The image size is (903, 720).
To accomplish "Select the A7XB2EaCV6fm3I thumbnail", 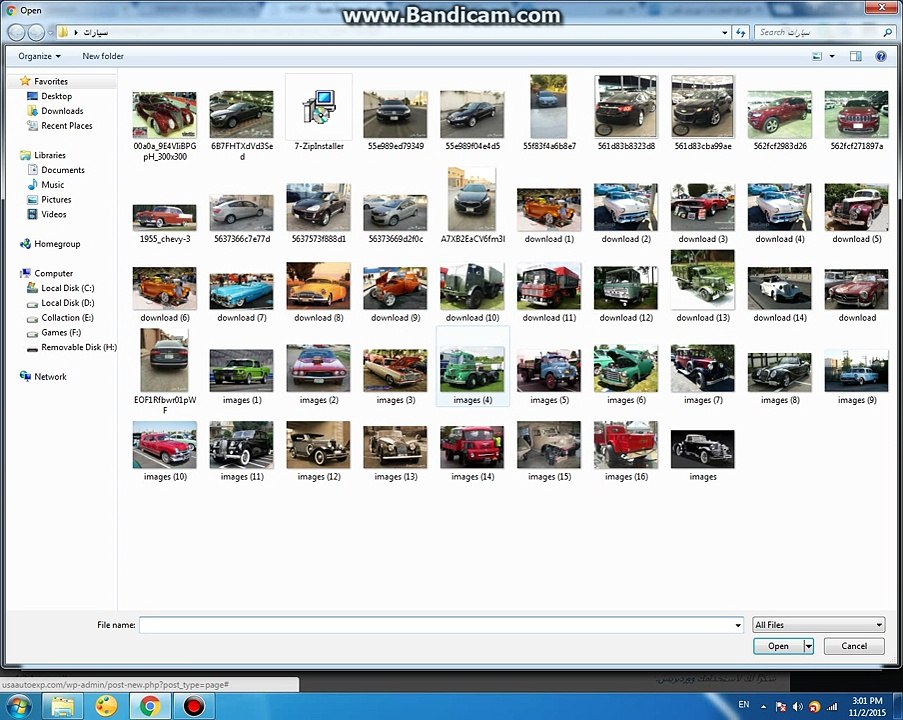I will 472,199.
